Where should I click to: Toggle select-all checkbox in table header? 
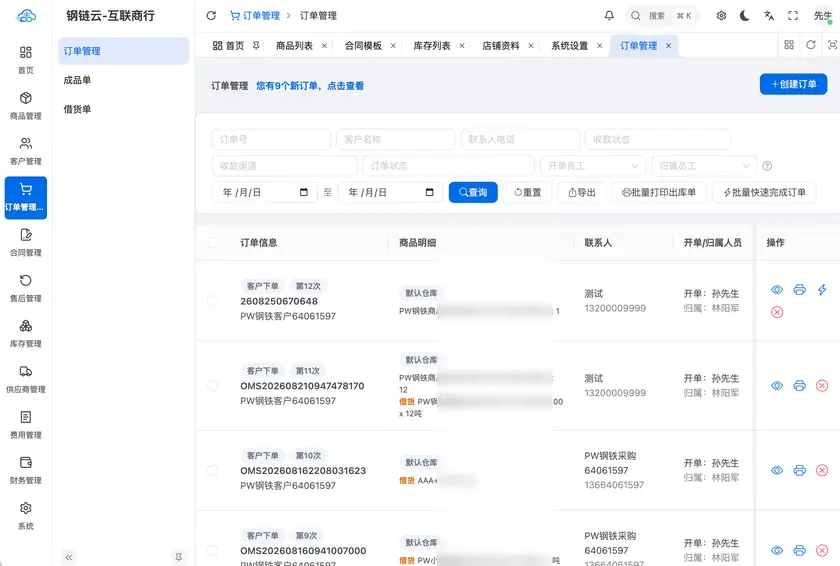coord(213,243)
